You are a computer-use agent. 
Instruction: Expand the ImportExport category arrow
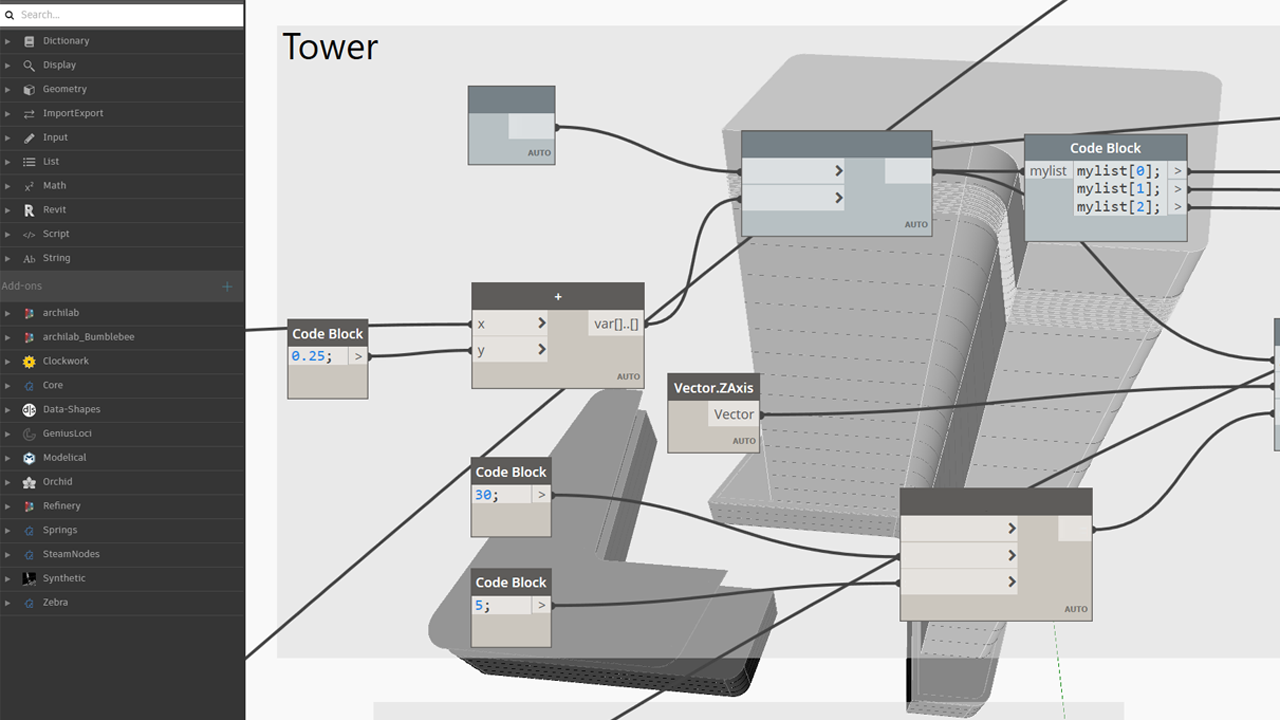coord(8,113)
